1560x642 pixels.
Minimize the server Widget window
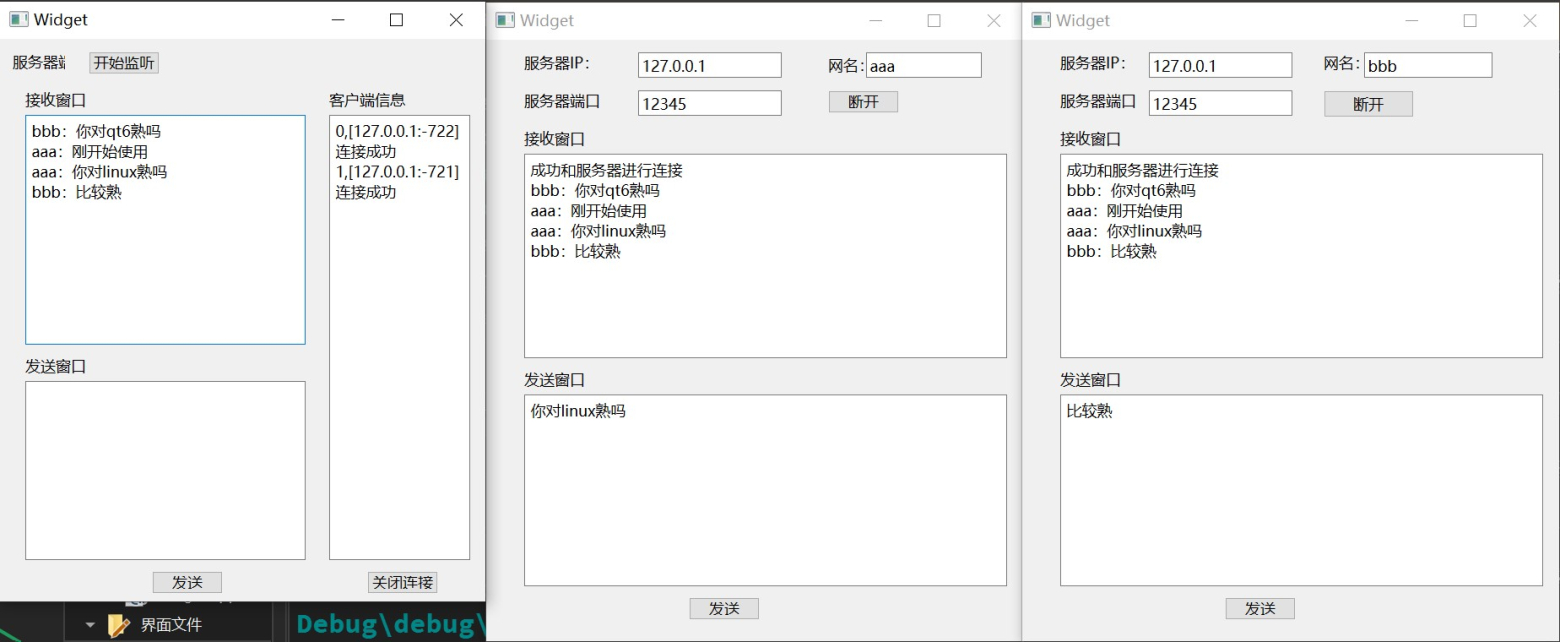338,20
